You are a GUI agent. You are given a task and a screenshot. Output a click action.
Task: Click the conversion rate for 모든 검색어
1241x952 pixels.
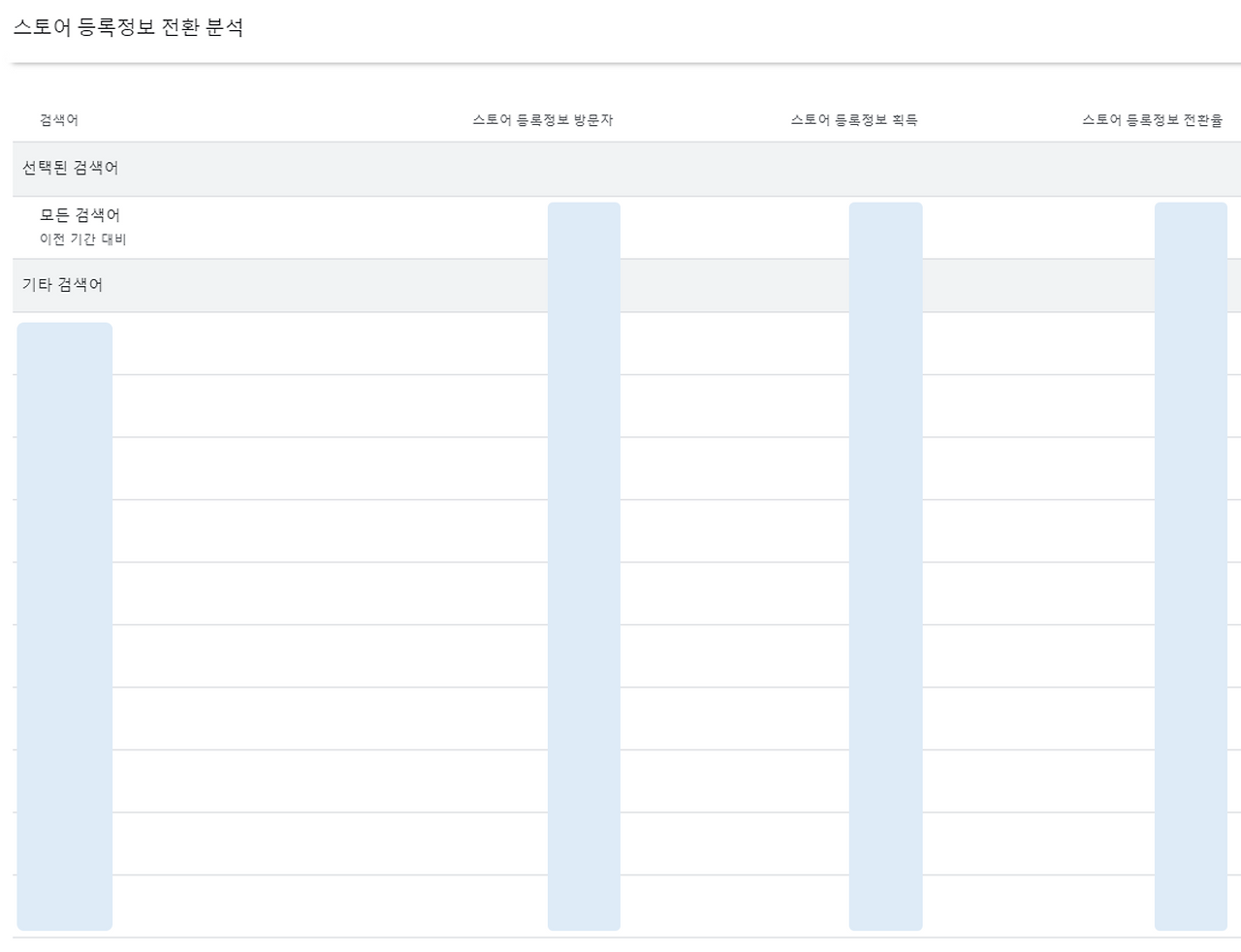point(1190,227)
